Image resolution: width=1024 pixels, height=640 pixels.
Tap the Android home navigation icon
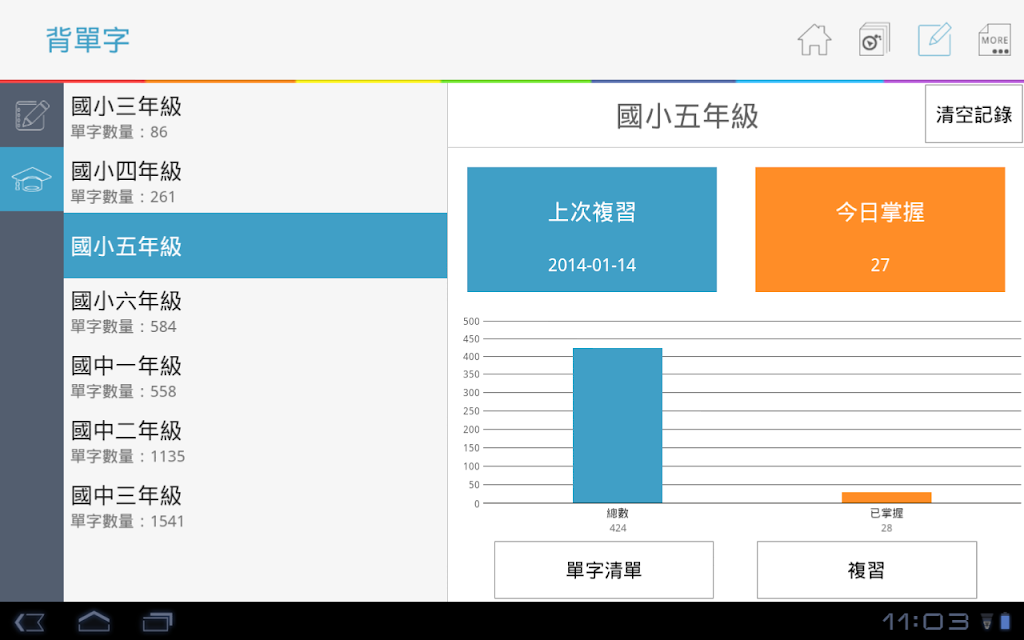[x=94, y=621]
